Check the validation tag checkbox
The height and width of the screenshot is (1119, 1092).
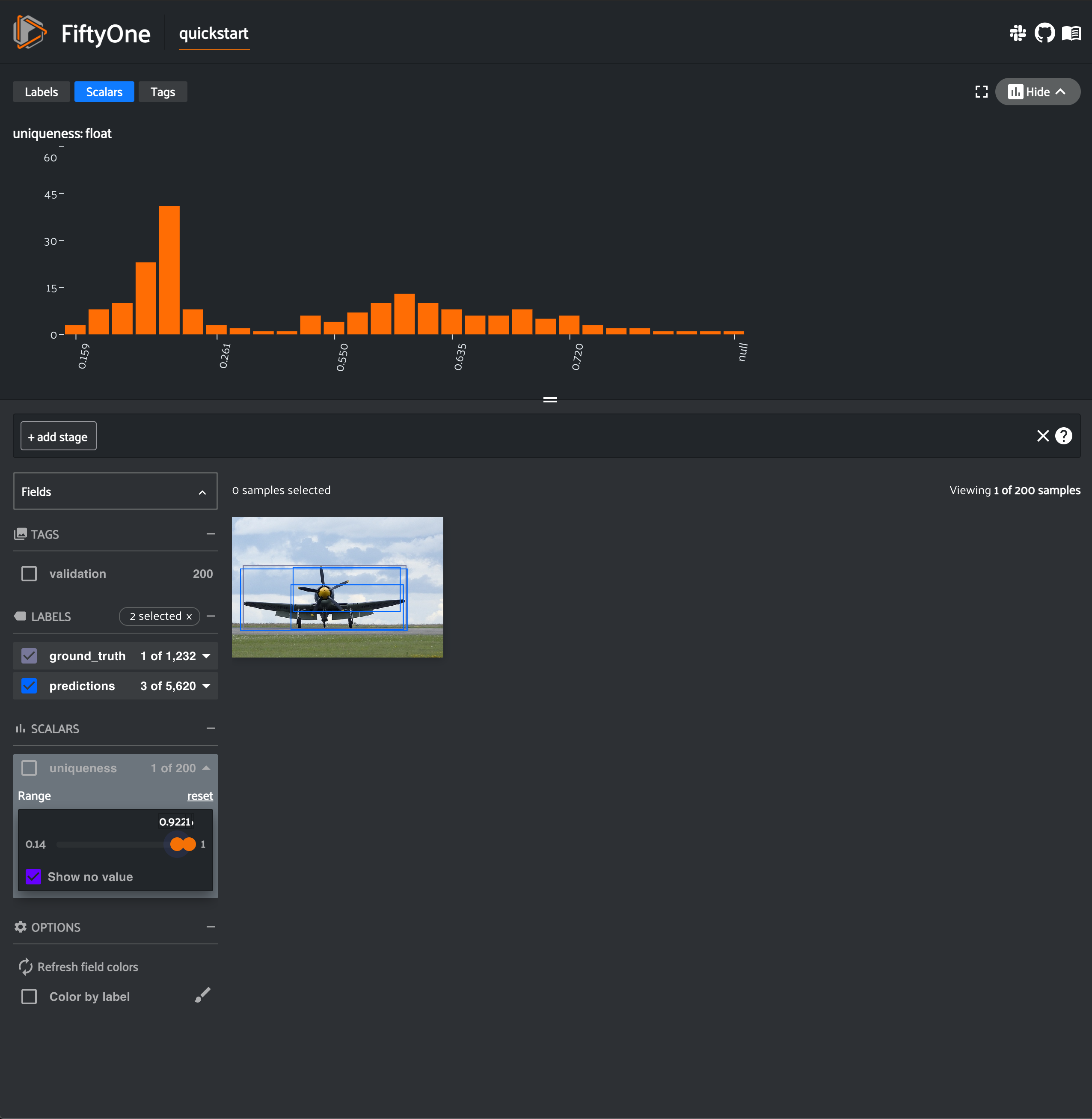pos(29,573)
